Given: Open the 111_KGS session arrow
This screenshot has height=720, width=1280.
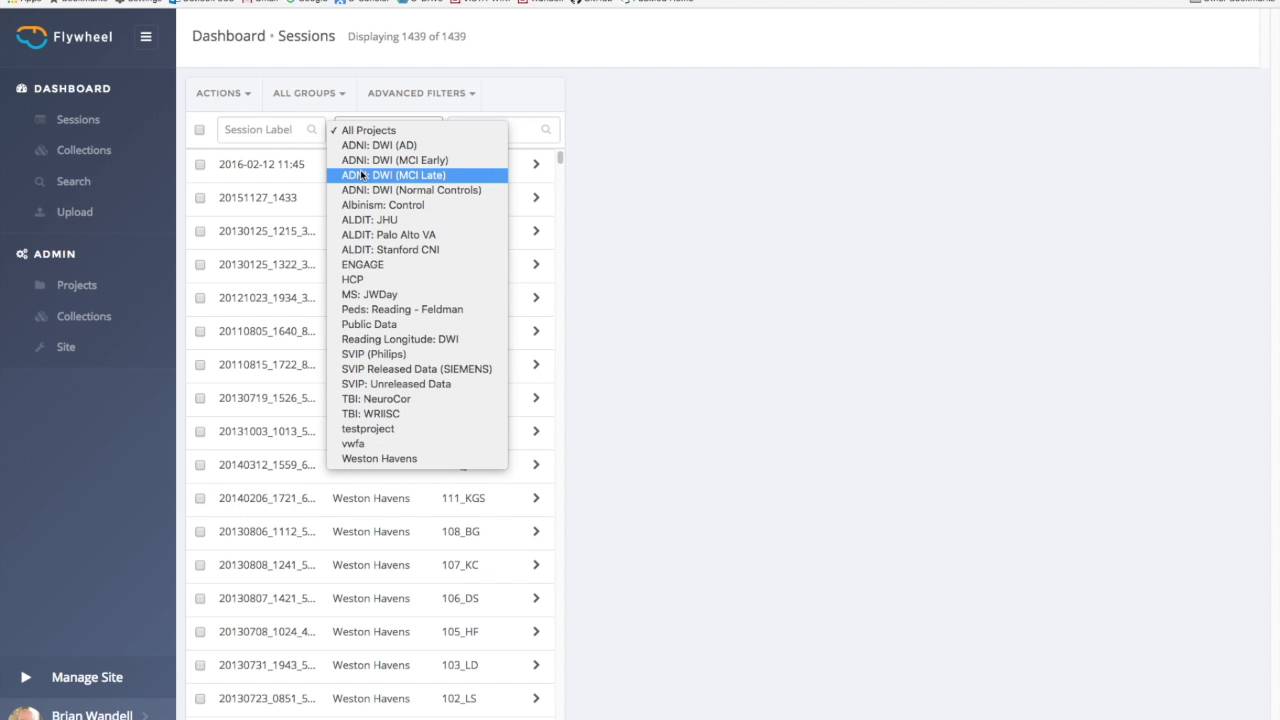Looking at the screenshot, I should pos(536,498).
